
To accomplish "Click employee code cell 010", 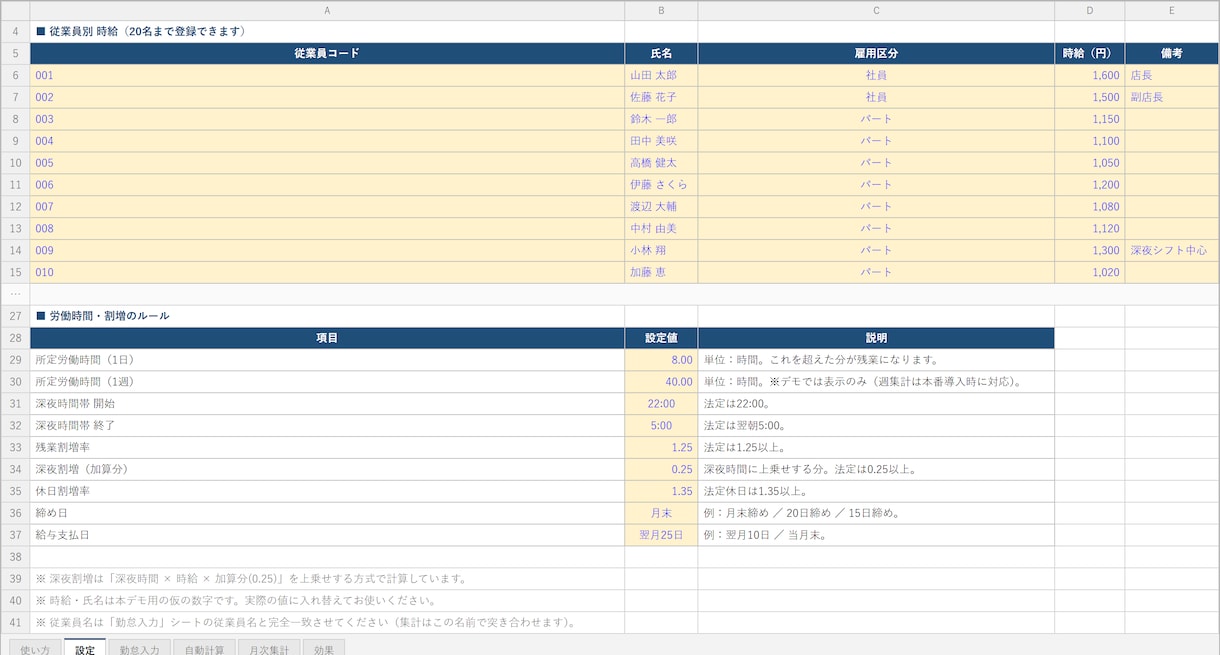I will tap(327, 272).
